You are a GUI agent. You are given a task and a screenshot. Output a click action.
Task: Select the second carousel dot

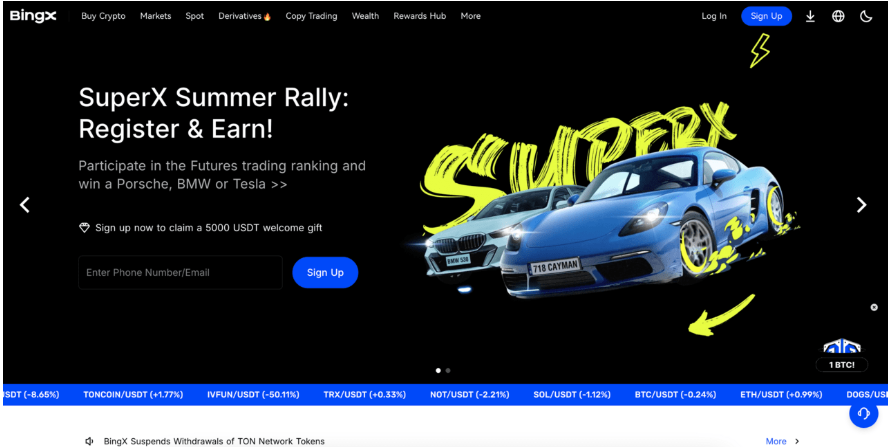point(448,370)
